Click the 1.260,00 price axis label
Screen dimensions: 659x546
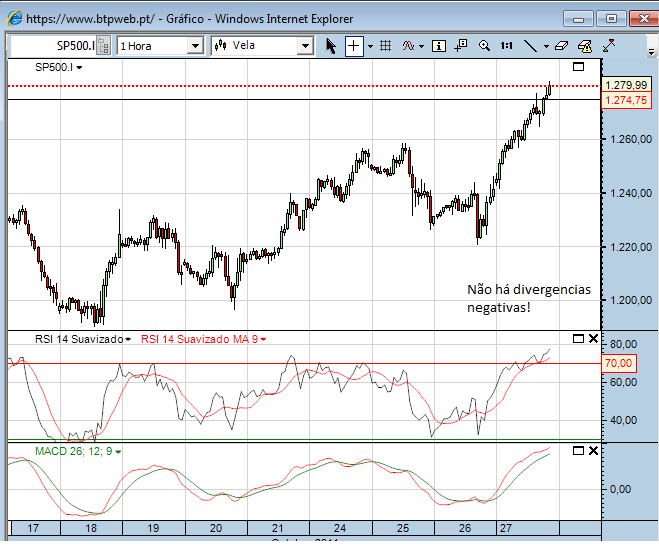pos(631,139)
